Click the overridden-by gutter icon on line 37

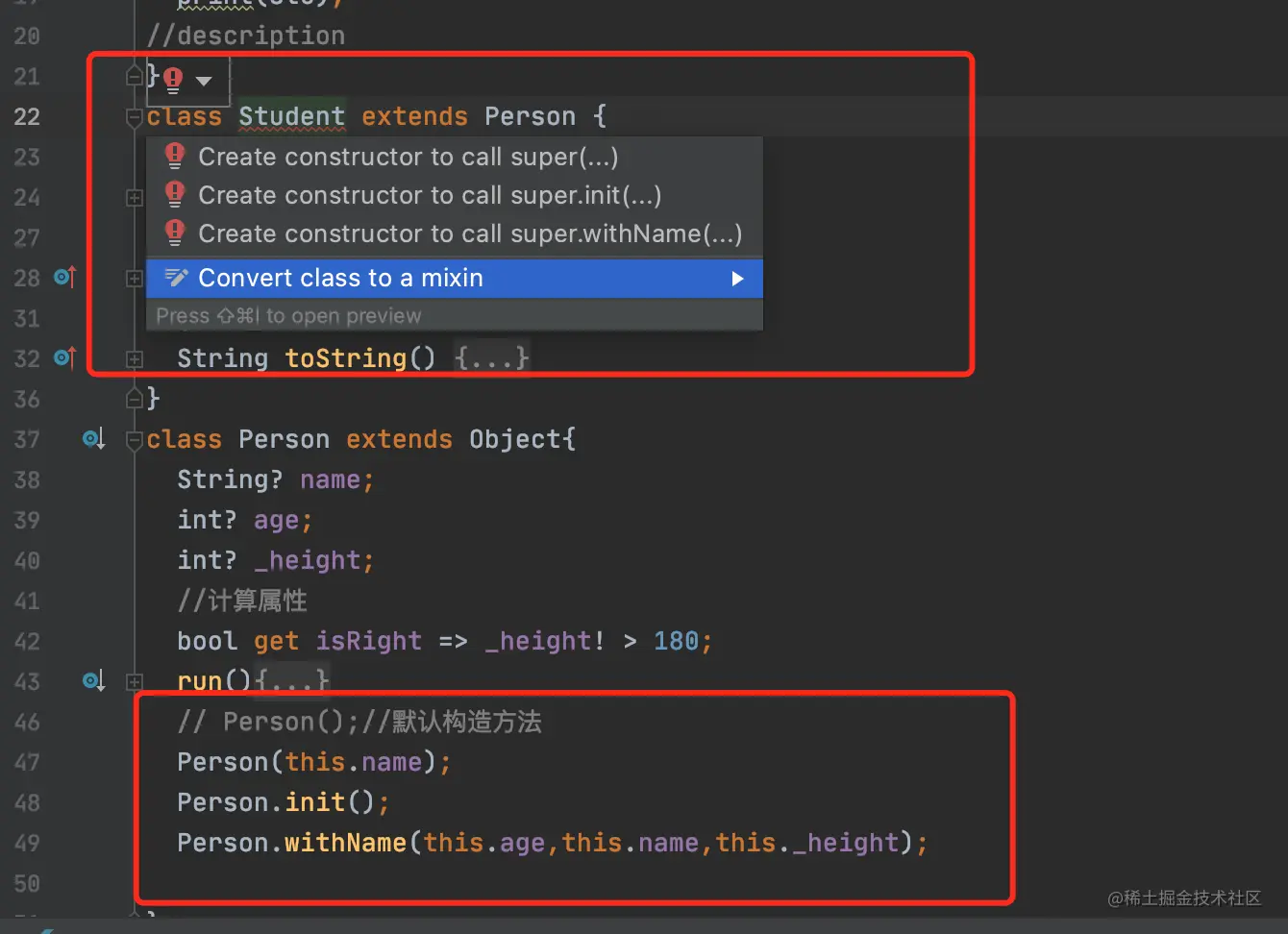tap(93, 439)
